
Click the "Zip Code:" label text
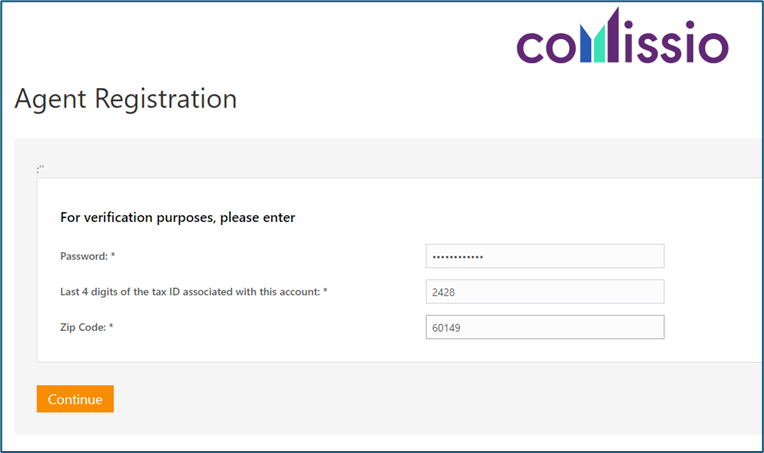(83, 327)
